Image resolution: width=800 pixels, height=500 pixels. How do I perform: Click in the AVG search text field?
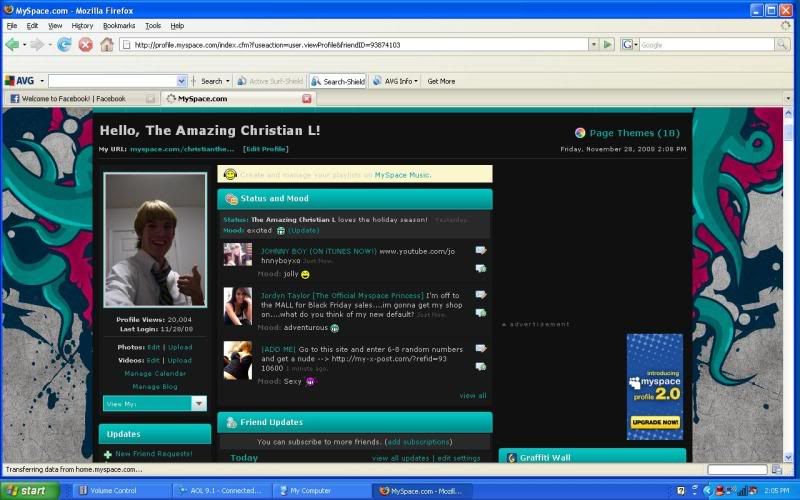[x=112, y=81]
